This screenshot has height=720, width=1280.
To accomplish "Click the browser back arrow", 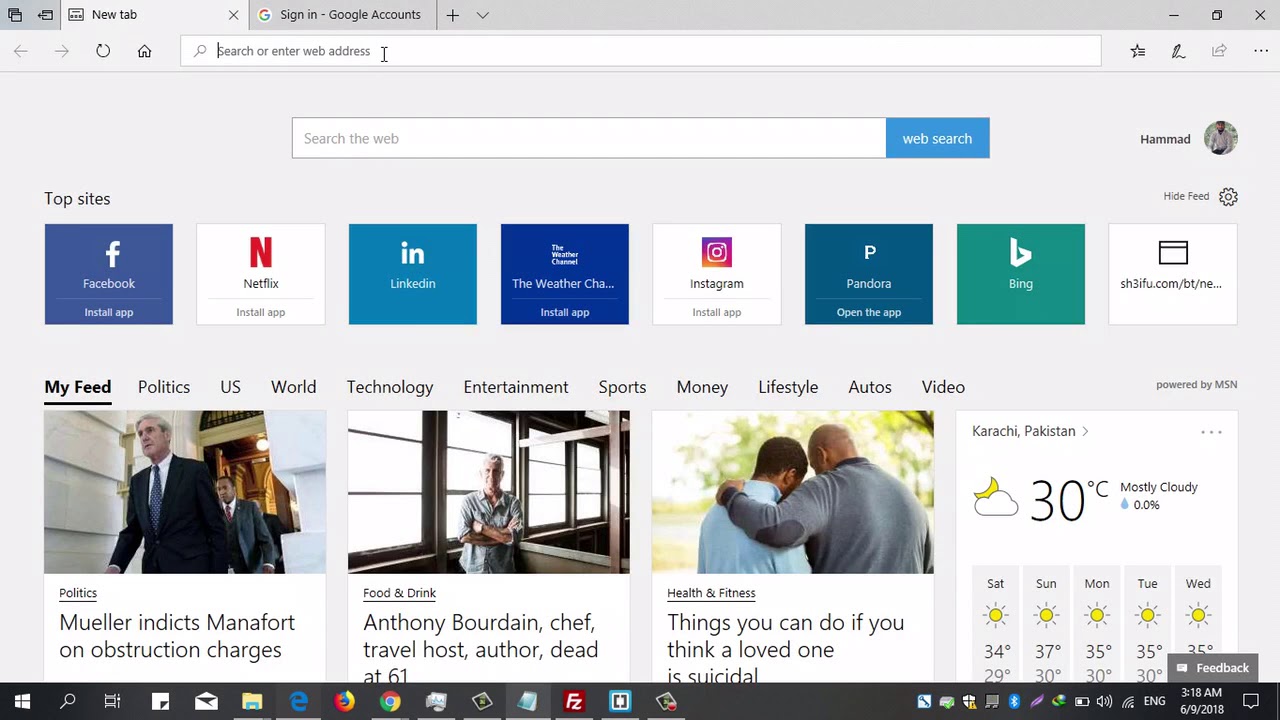I will tap(21, 51).
